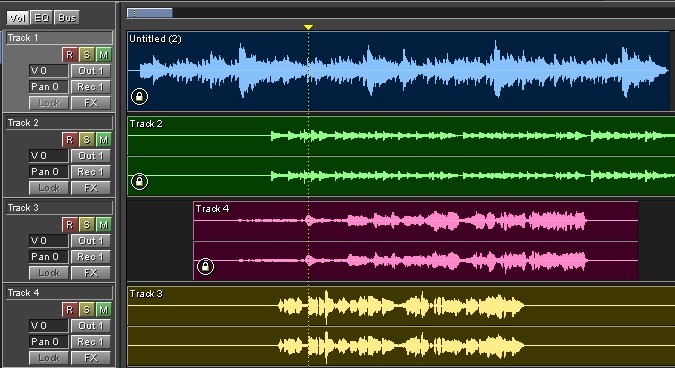The height and width of the screenshot is (368, 675).
Task: Switch to the EQ tab
Action: [42, 18]
